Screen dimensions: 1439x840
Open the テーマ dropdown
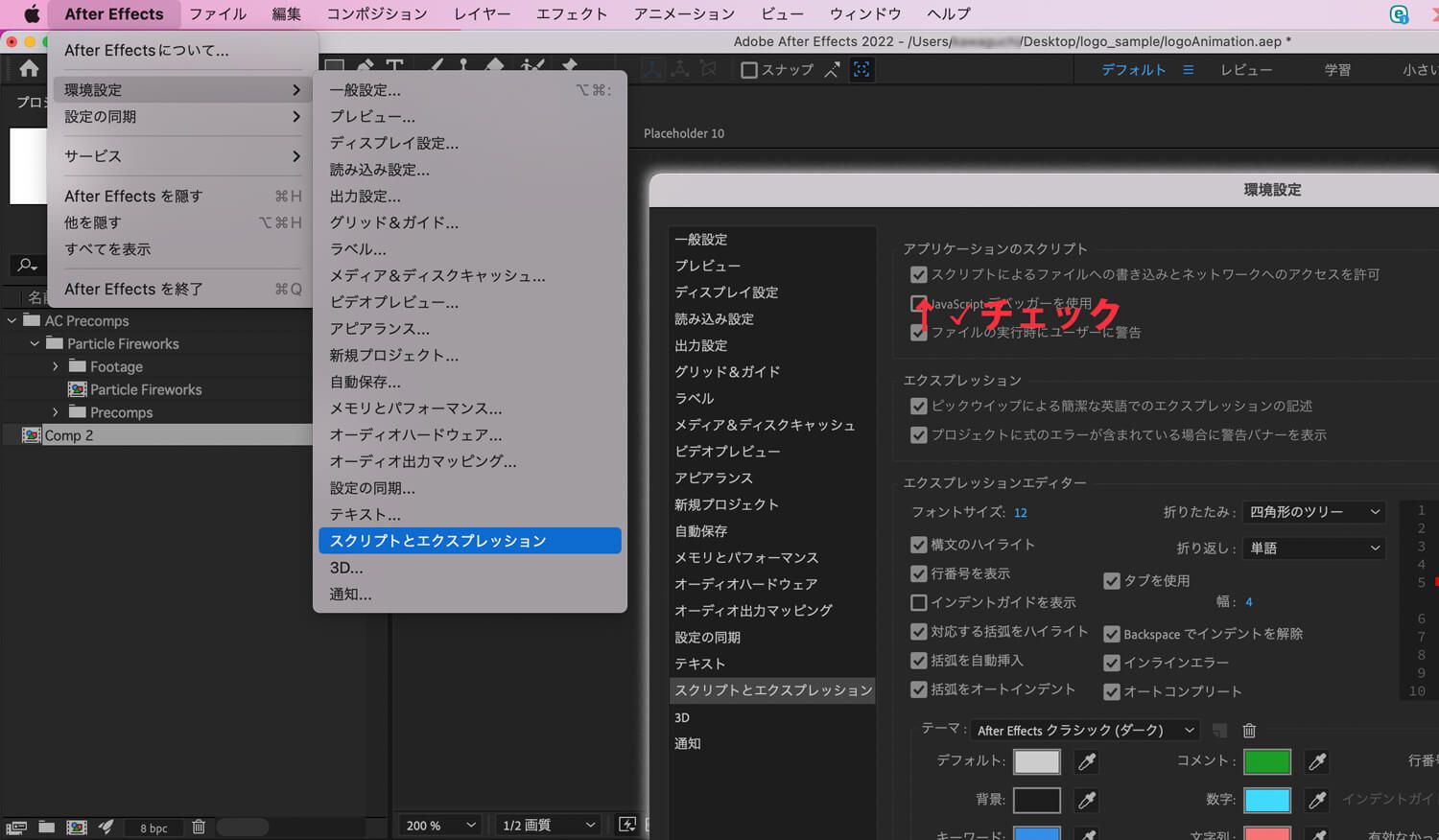[x=1085, y=731]
